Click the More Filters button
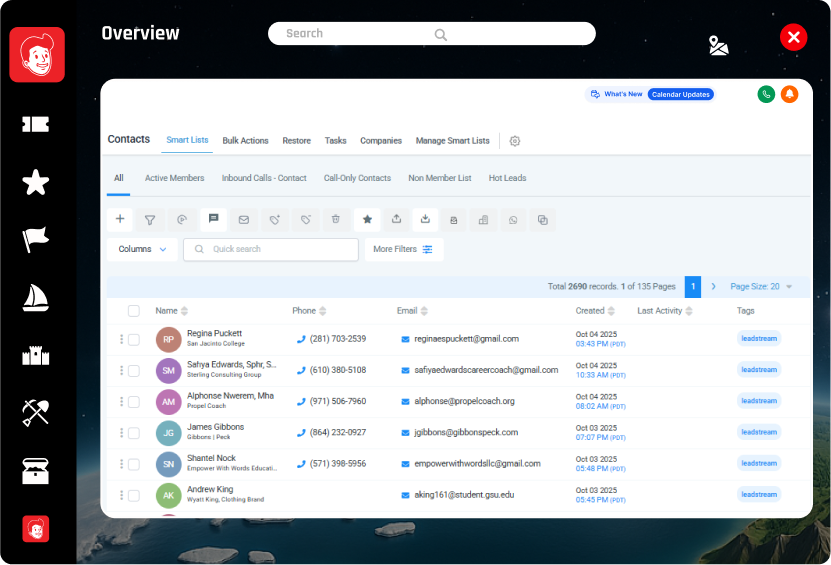This screenshot has height=565, width=831. [x=403, y=249]
